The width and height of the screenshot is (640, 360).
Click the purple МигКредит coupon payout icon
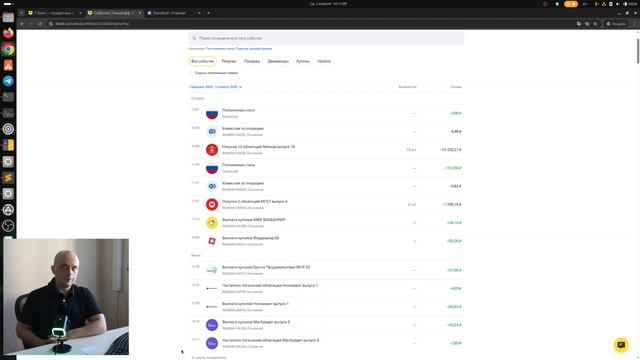tap(212, 325)
